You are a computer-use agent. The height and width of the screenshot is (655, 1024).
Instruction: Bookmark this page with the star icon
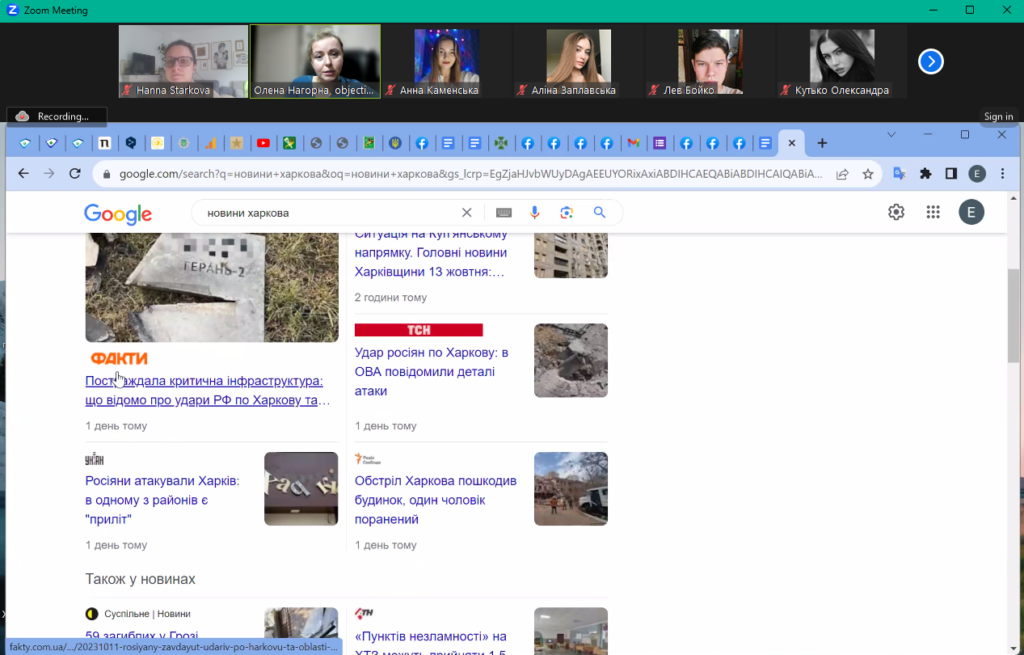tap(867, 174)
